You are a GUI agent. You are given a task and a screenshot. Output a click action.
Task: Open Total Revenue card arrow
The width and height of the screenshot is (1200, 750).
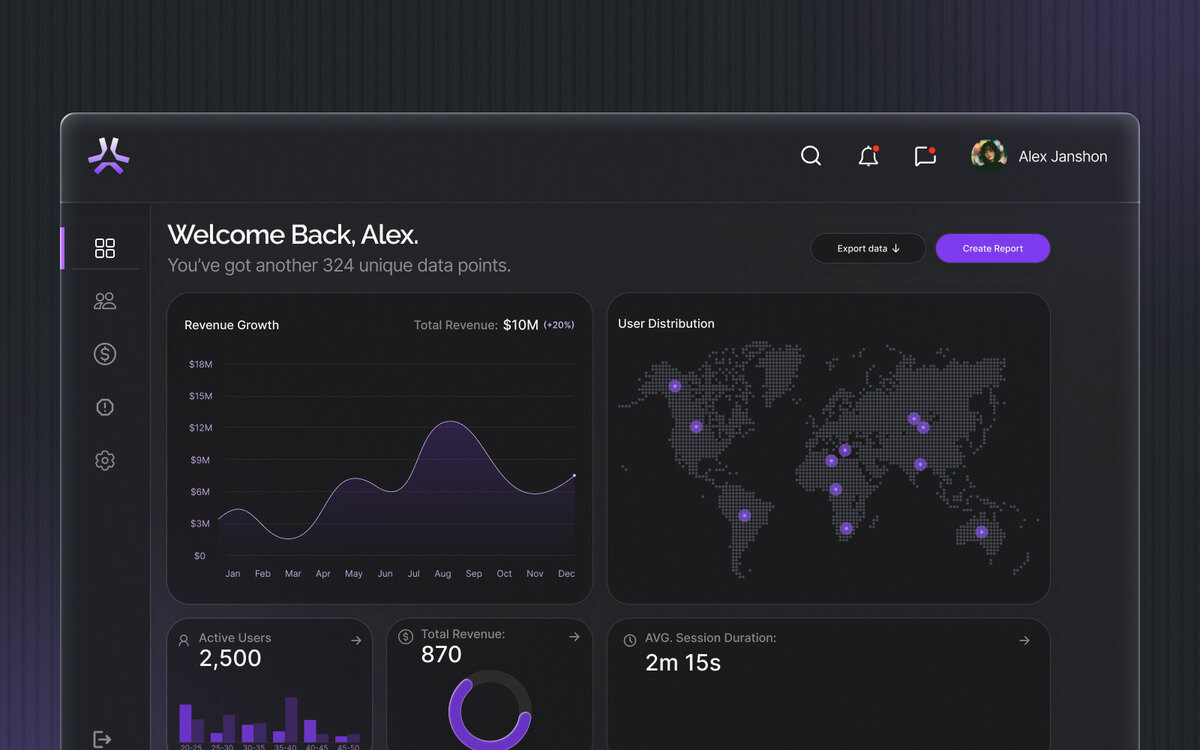click(x=574, y=637)
